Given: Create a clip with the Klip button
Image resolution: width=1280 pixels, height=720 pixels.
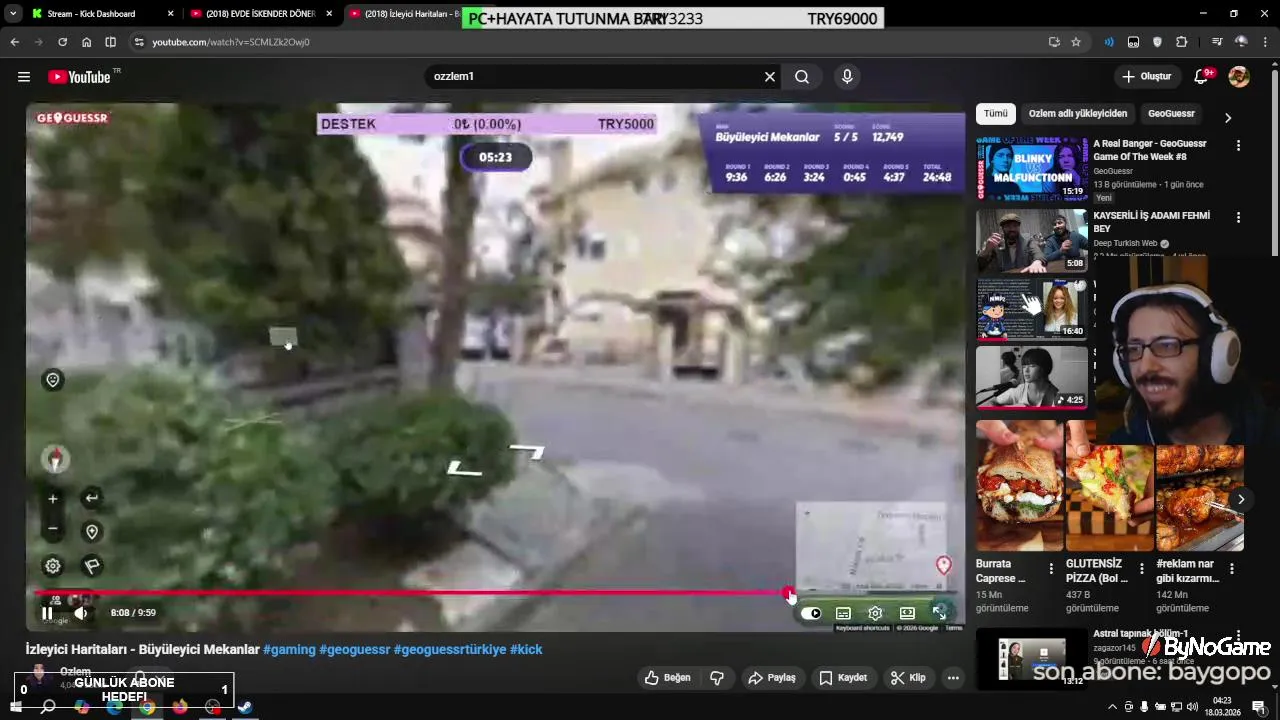Looking at the screenshot, I should (x=908, y=678).
